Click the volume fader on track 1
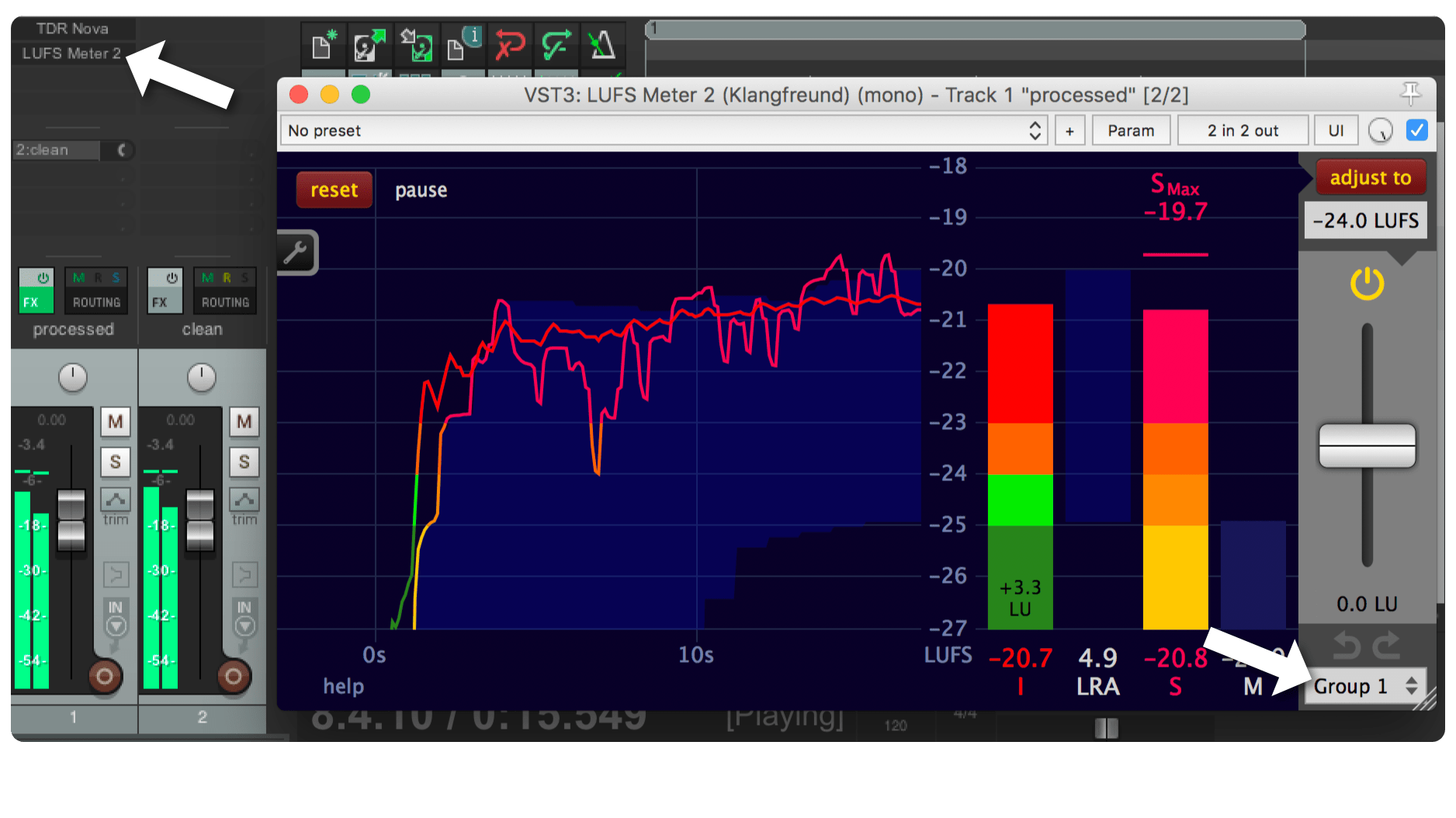Image resolution: width=1456 pixels, height=818 pixels. [71, 520]
